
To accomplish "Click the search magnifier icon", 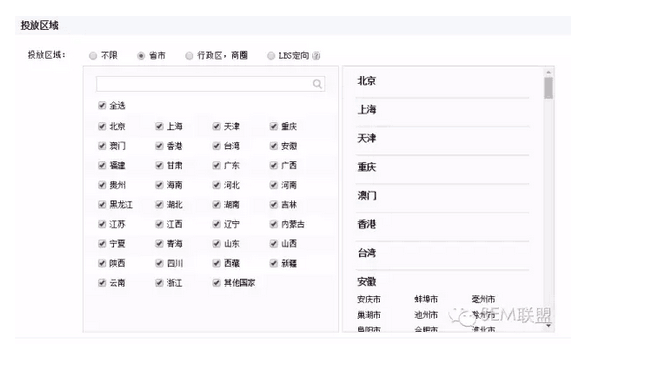I will (x=317, y=84).
